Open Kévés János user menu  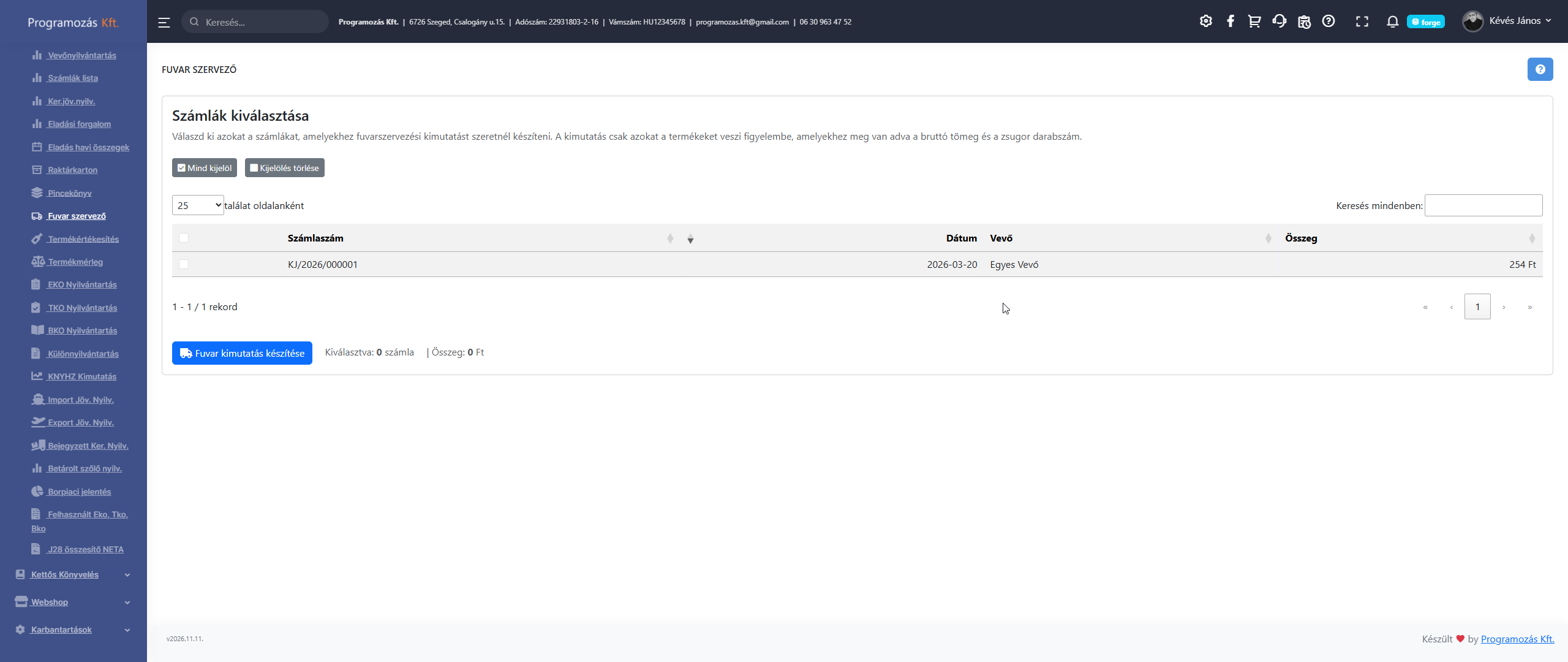[1509, 21]
